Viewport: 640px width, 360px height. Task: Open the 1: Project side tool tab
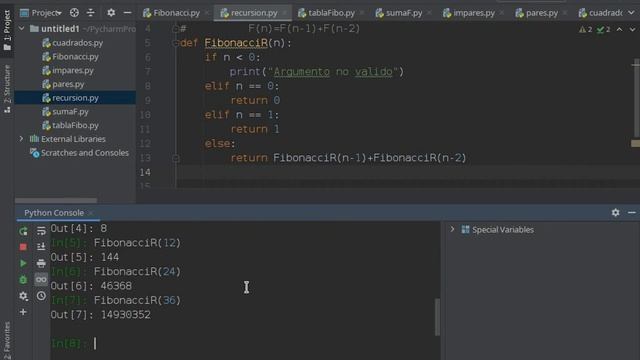click(x=7, y=29)
